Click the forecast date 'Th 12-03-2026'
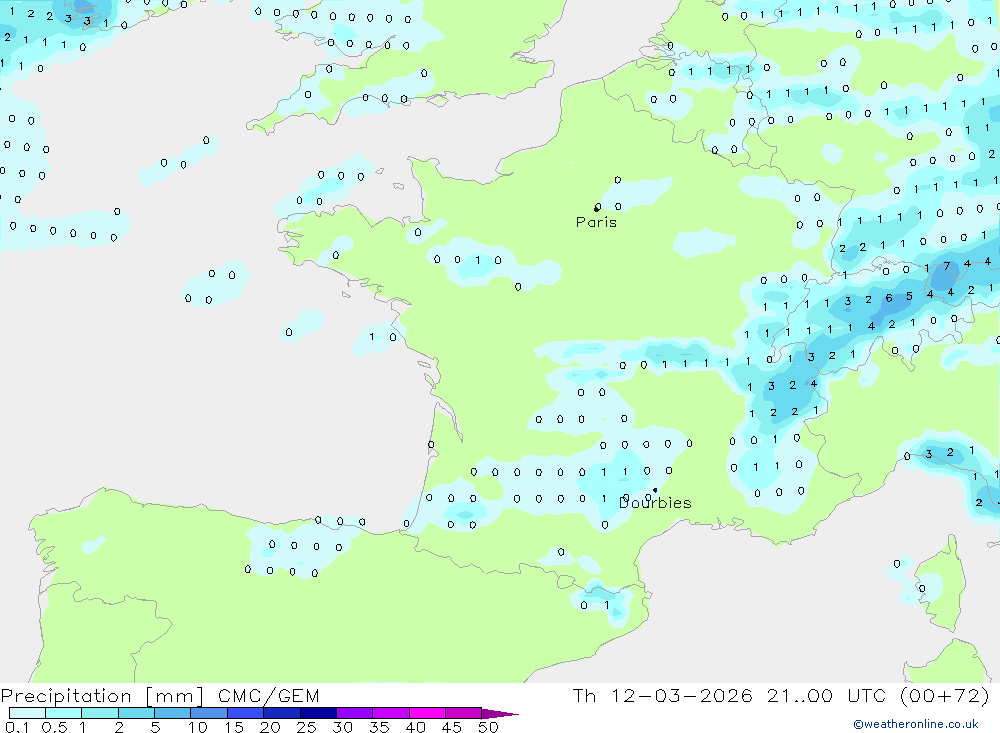 [663, 695]
